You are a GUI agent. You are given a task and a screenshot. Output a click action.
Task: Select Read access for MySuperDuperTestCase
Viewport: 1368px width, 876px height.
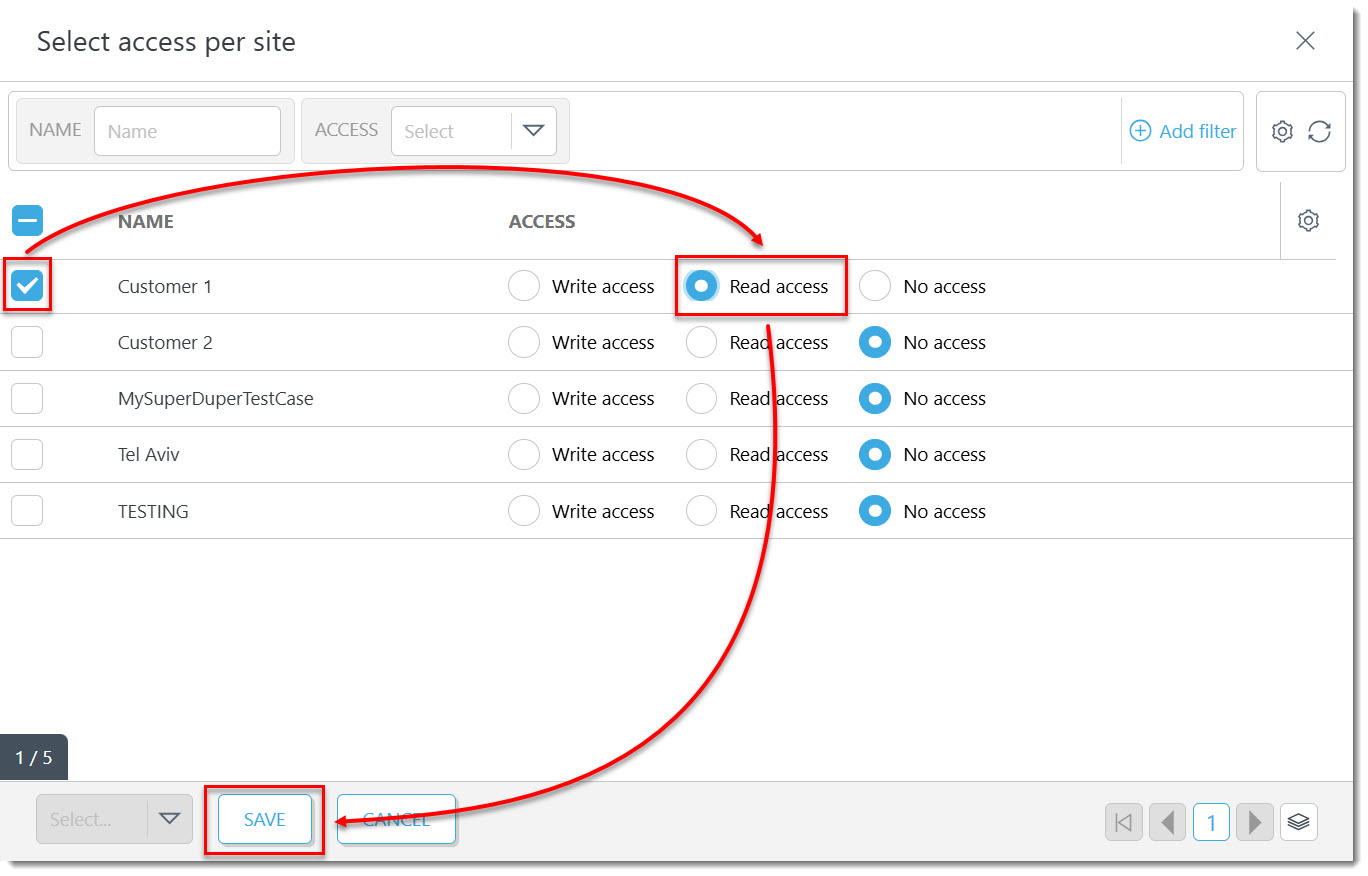701,398
